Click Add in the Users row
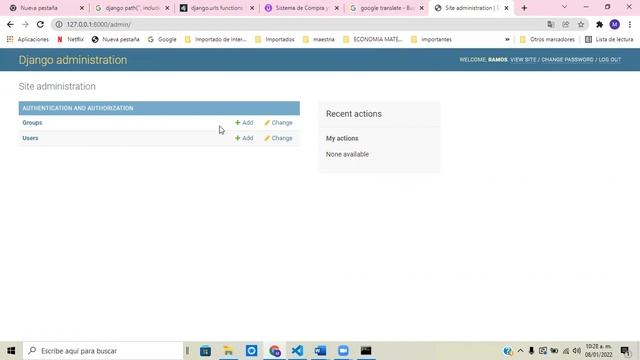Viewport: 640px width, 360px height. click(x=244, y=138)
